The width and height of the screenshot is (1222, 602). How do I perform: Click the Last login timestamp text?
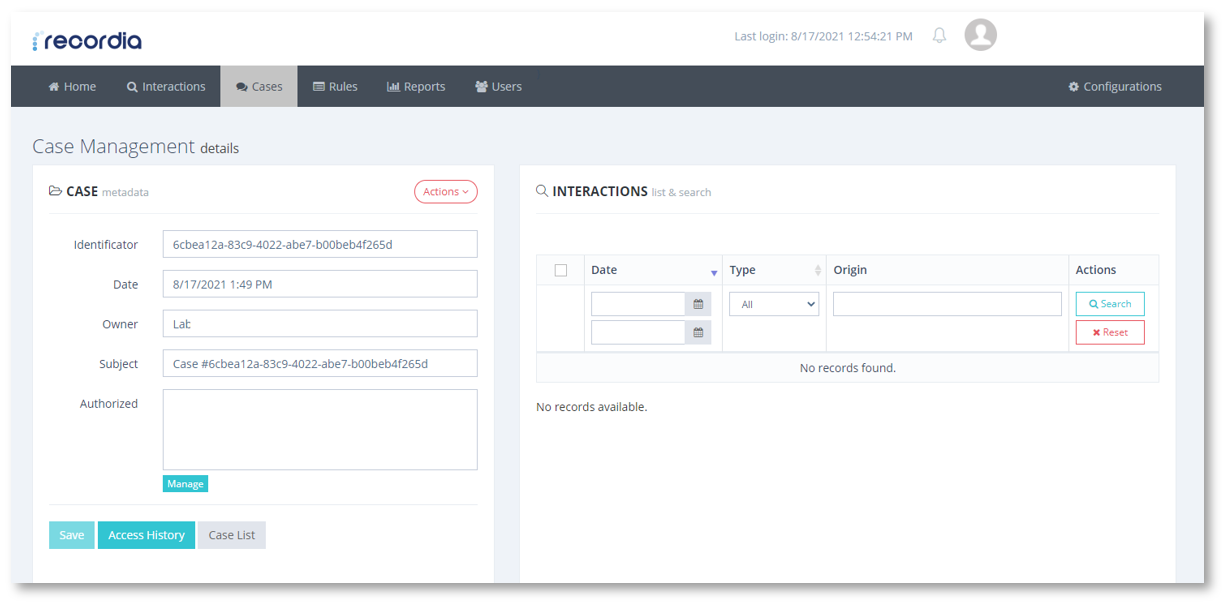[823, 36]
